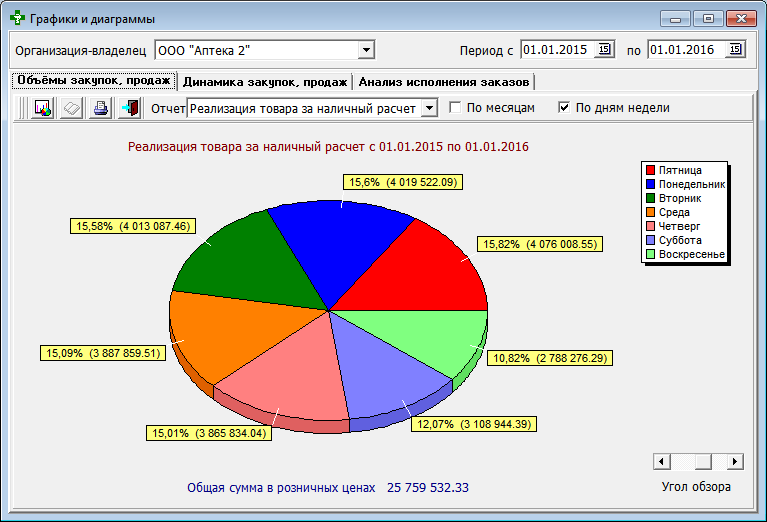767x522 pixels.
Task: Select 'Объёмы закупок, продаж' tab
Action: pos(93,81)
